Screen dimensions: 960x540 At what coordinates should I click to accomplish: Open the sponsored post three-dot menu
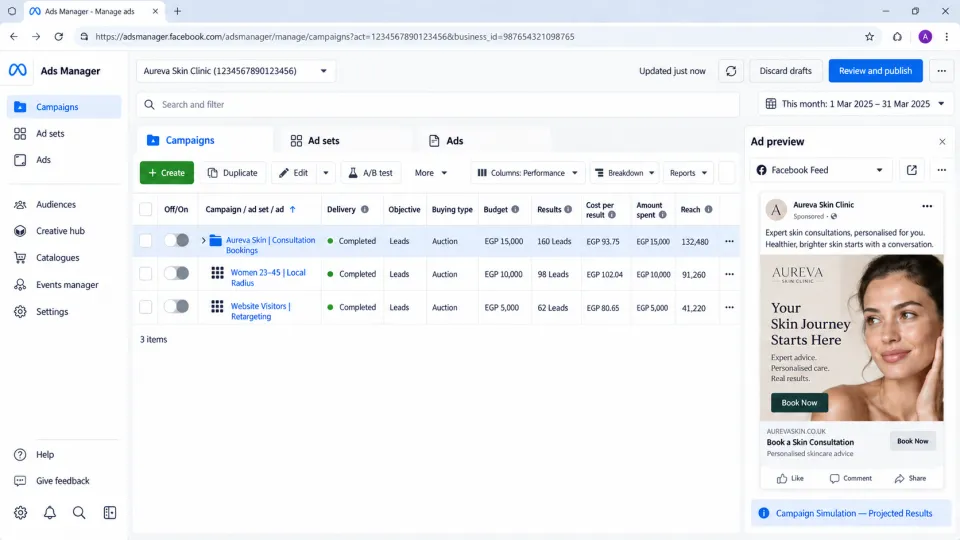click(x=927, y=206)
